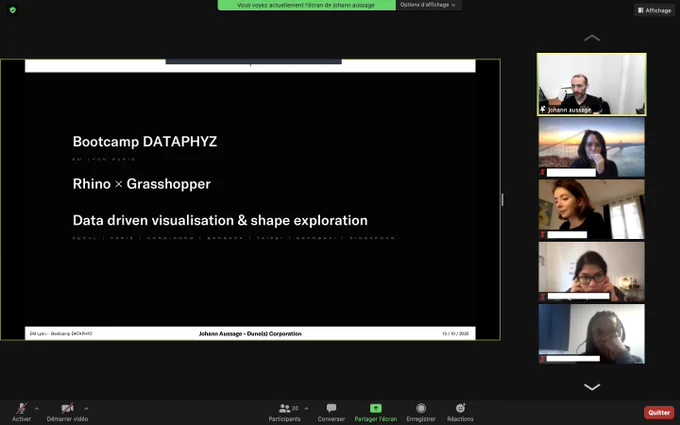Start camera with Démarrer vidéo

tap(67, 412)
